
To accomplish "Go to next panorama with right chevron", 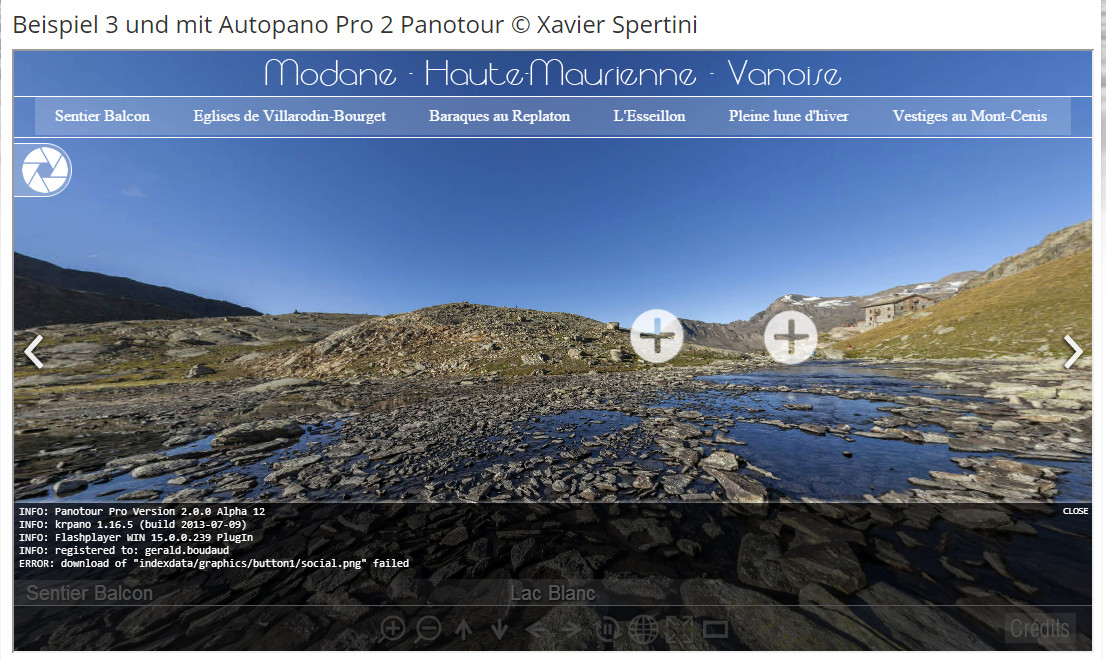I will (x=1072, y=351).
